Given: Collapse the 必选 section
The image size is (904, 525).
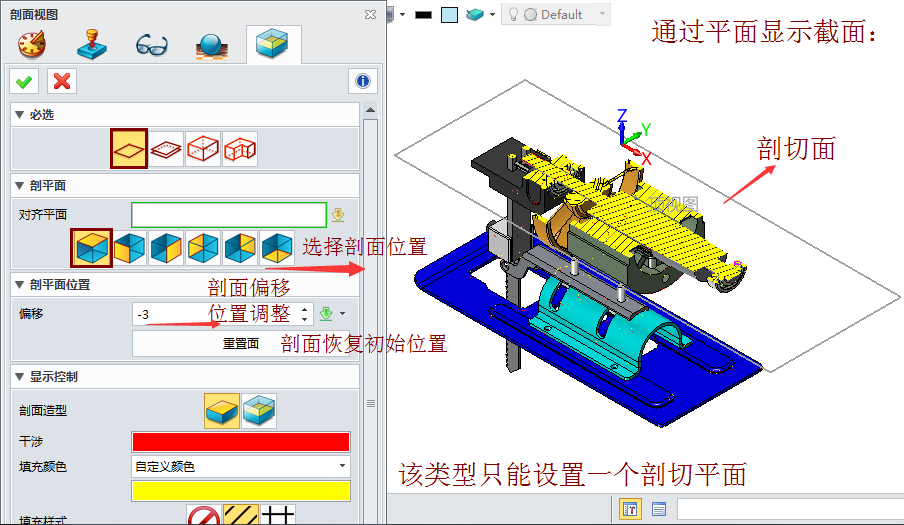Looking at the screenshot, I should point(19,115).
